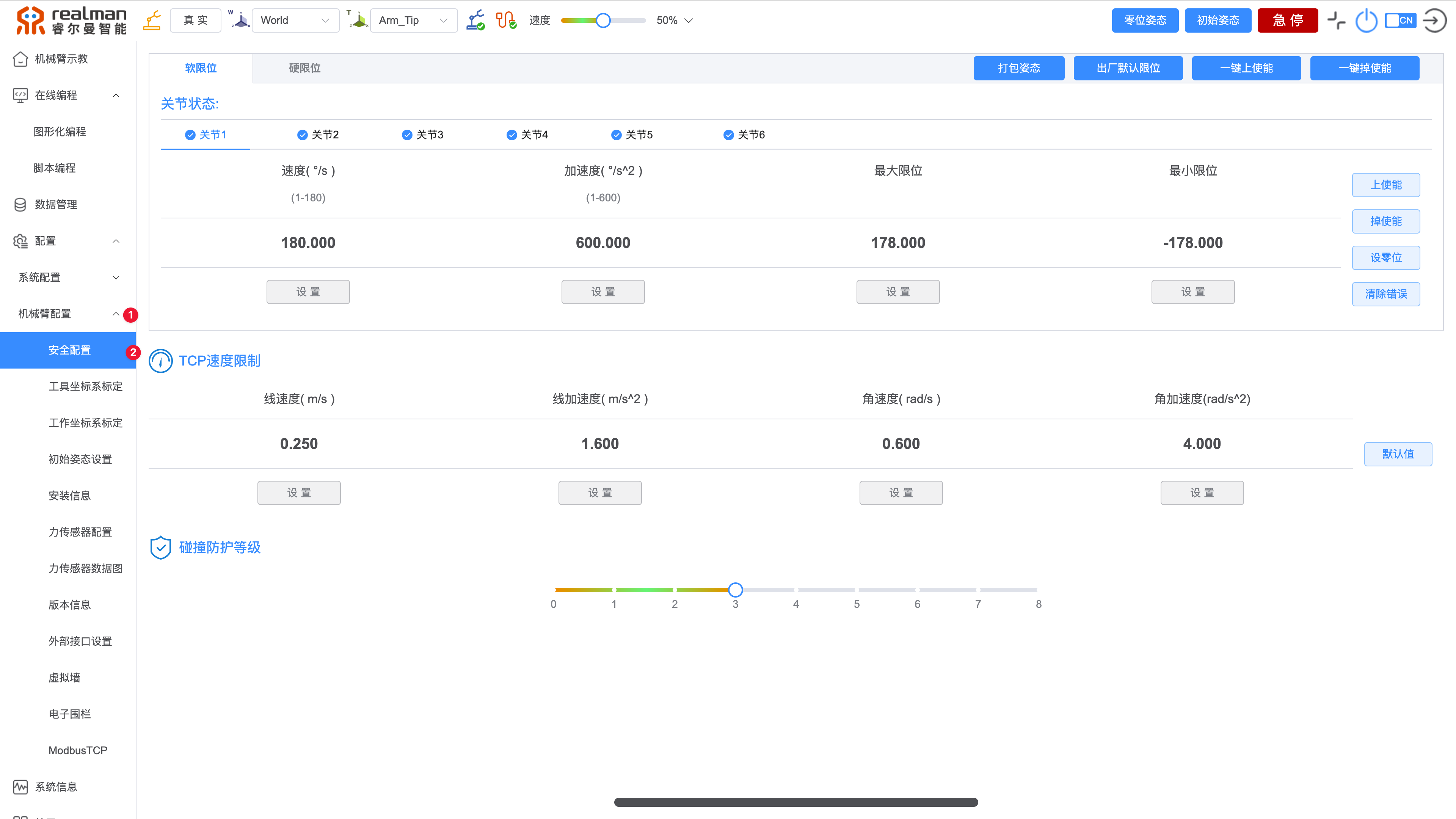Viewport: 1456px width, 819px height.
Task: Click the World coordinate frame icon
Action: point(240,20)
